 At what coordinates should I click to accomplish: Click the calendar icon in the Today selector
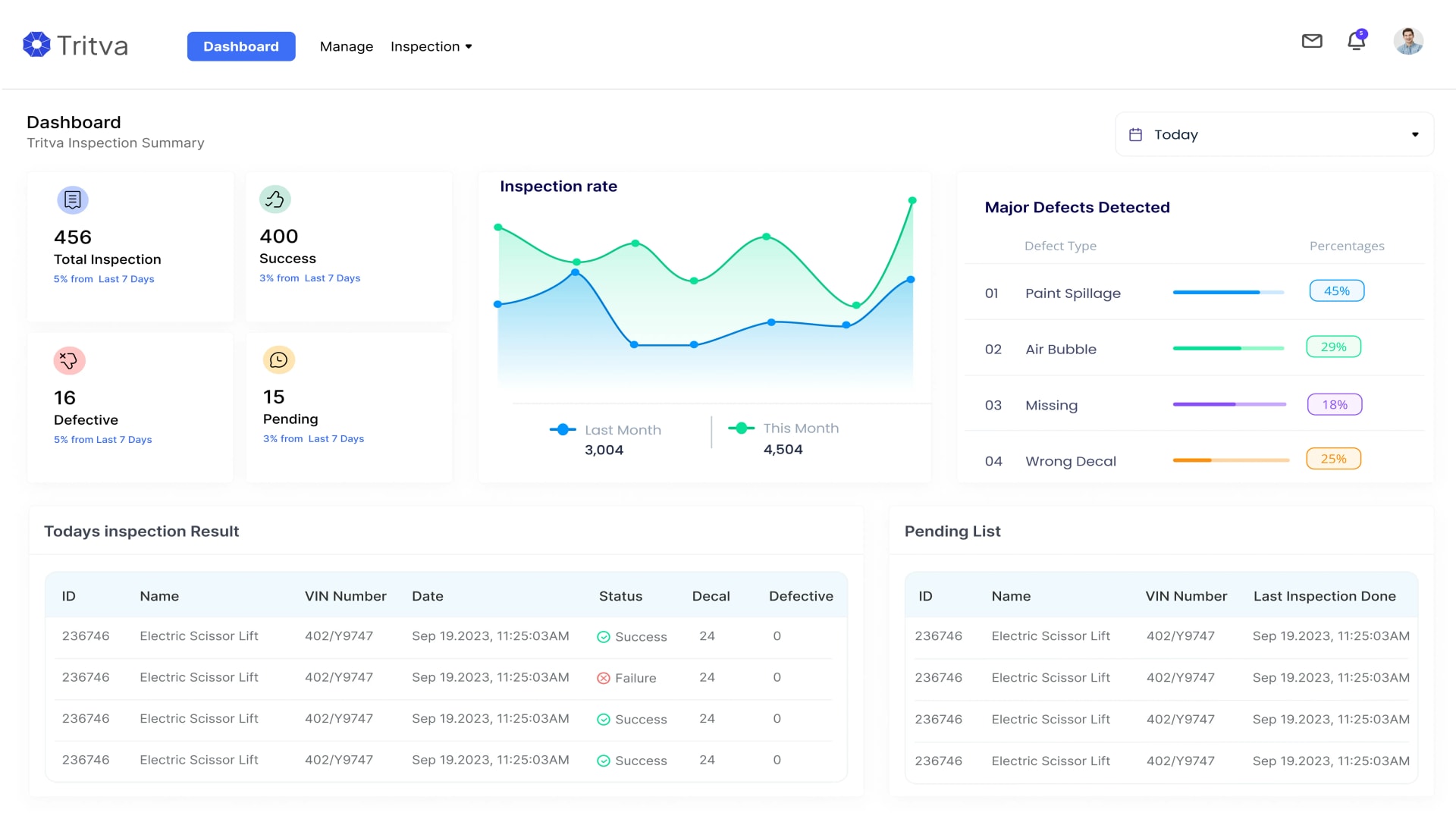1135,133
